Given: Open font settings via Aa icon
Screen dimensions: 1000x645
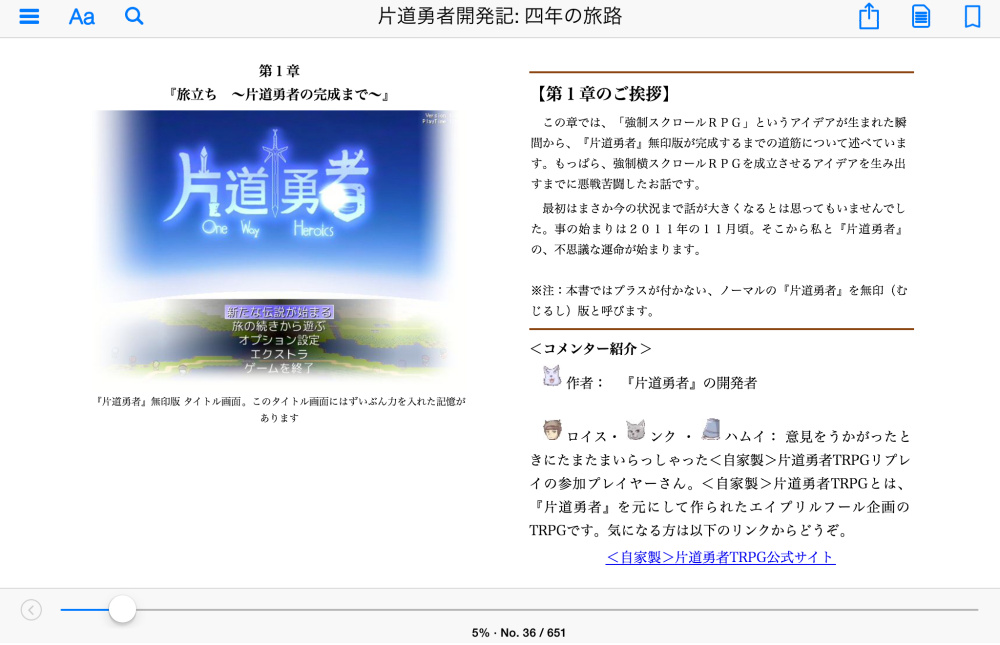Looking at the screenshot, I should coord(82,17).
